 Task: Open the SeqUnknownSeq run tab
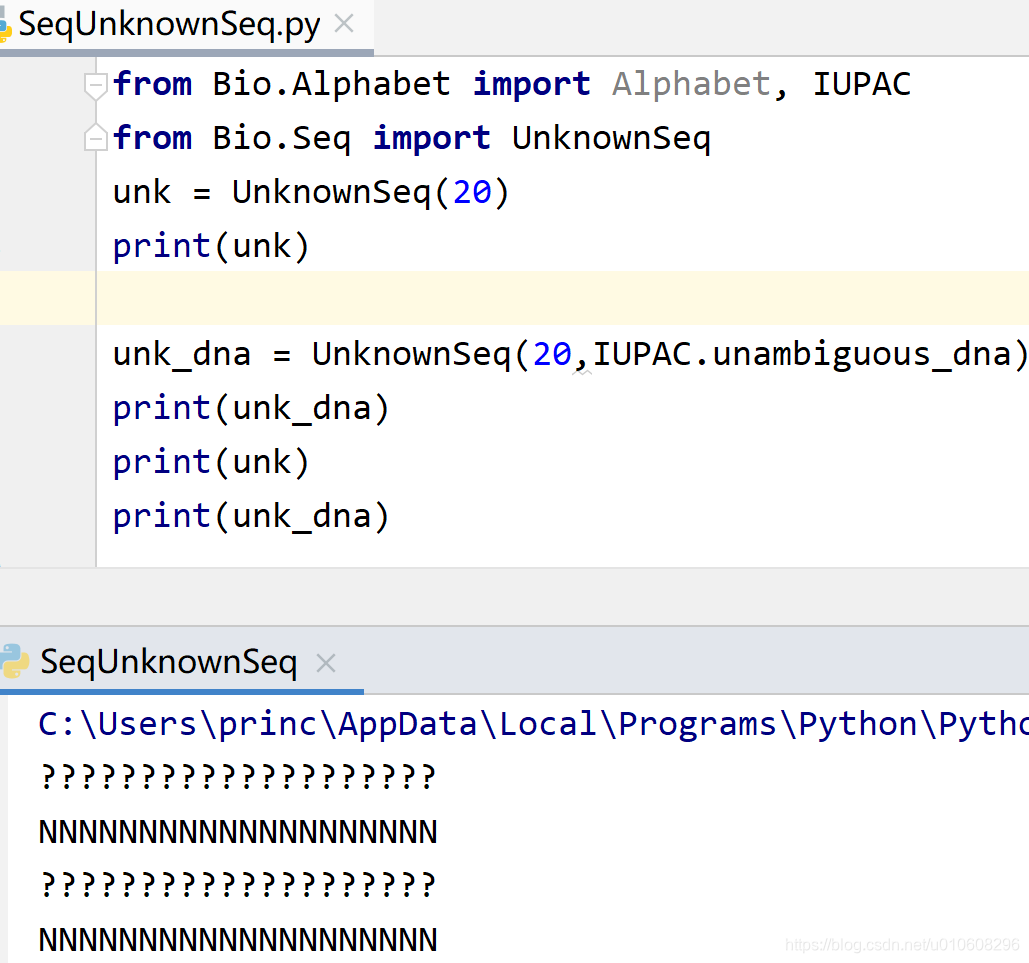(169, 662)
